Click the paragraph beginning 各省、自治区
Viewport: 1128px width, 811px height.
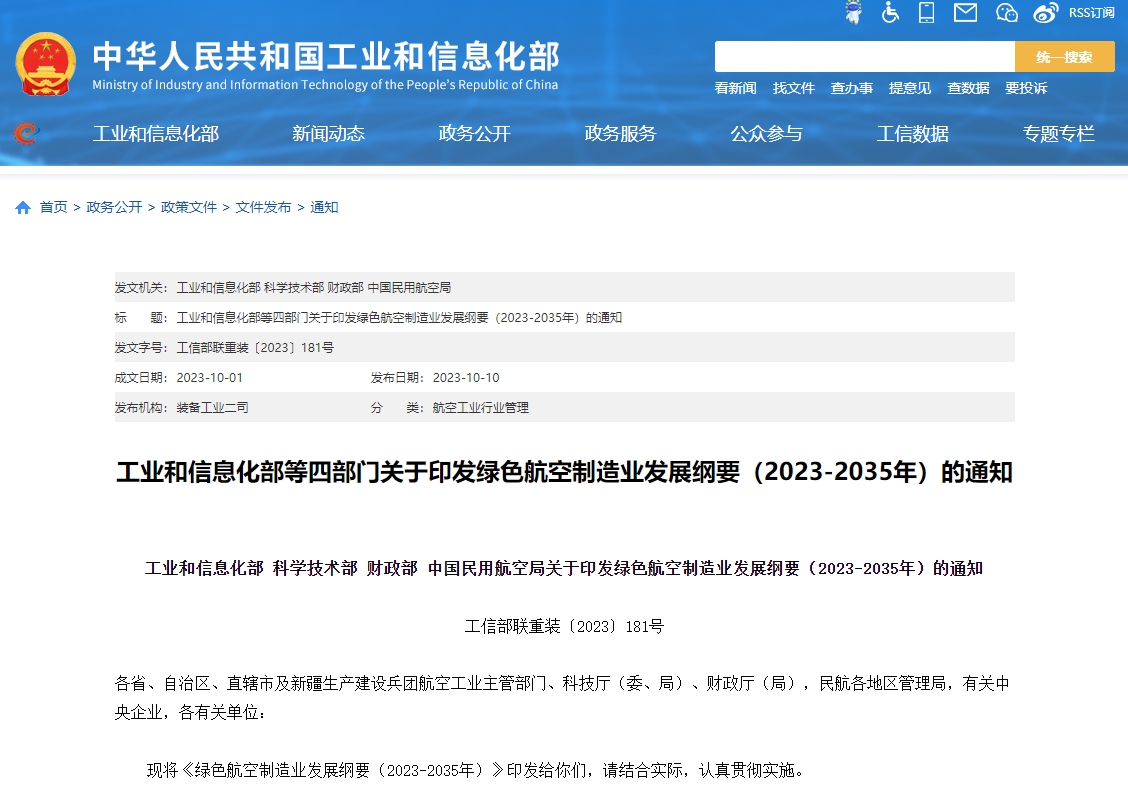pyautogui.click(x=563, y=698)
